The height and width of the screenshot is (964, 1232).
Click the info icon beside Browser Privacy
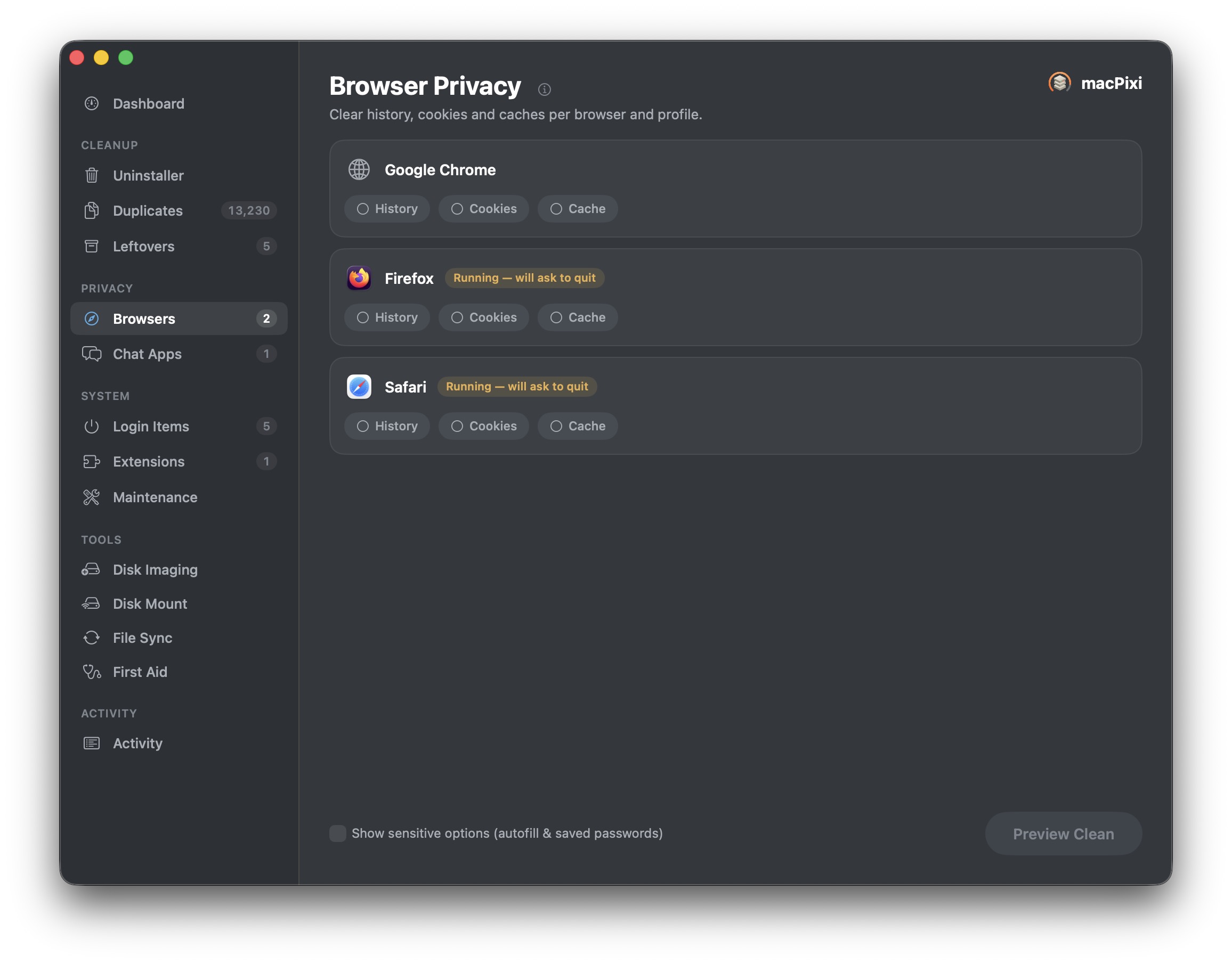click(544, 89)
